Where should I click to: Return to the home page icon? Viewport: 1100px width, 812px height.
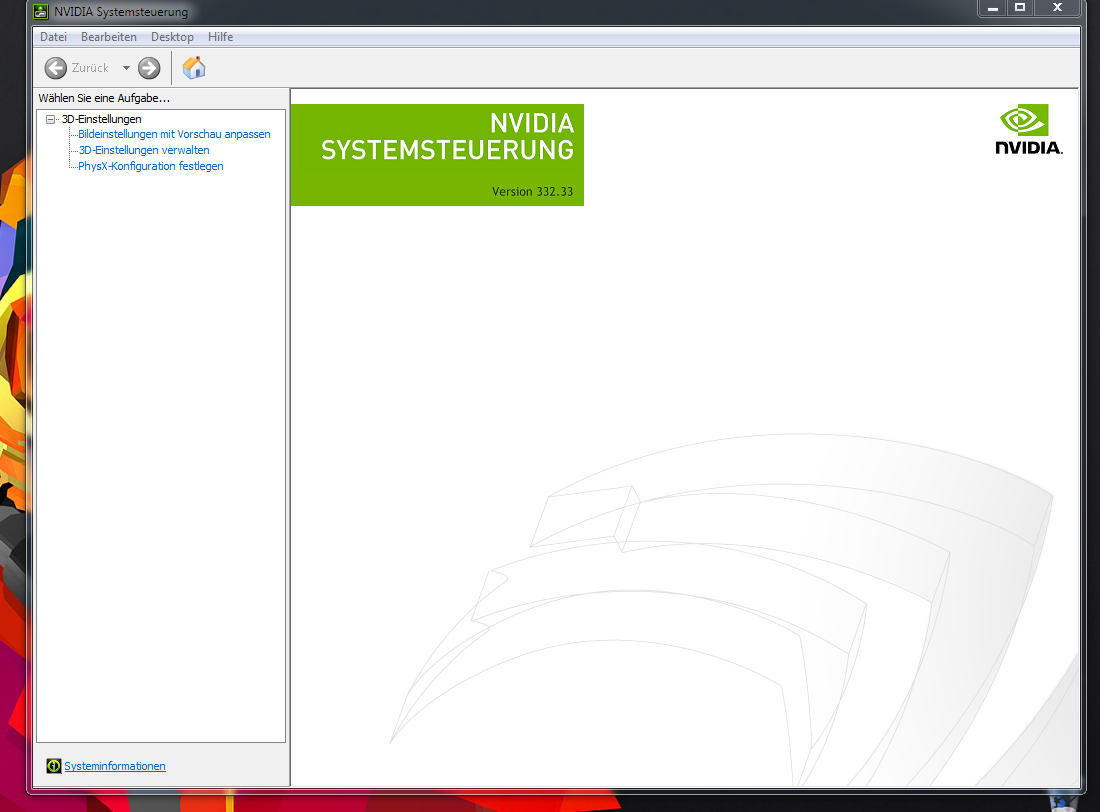tap(194, 67)
